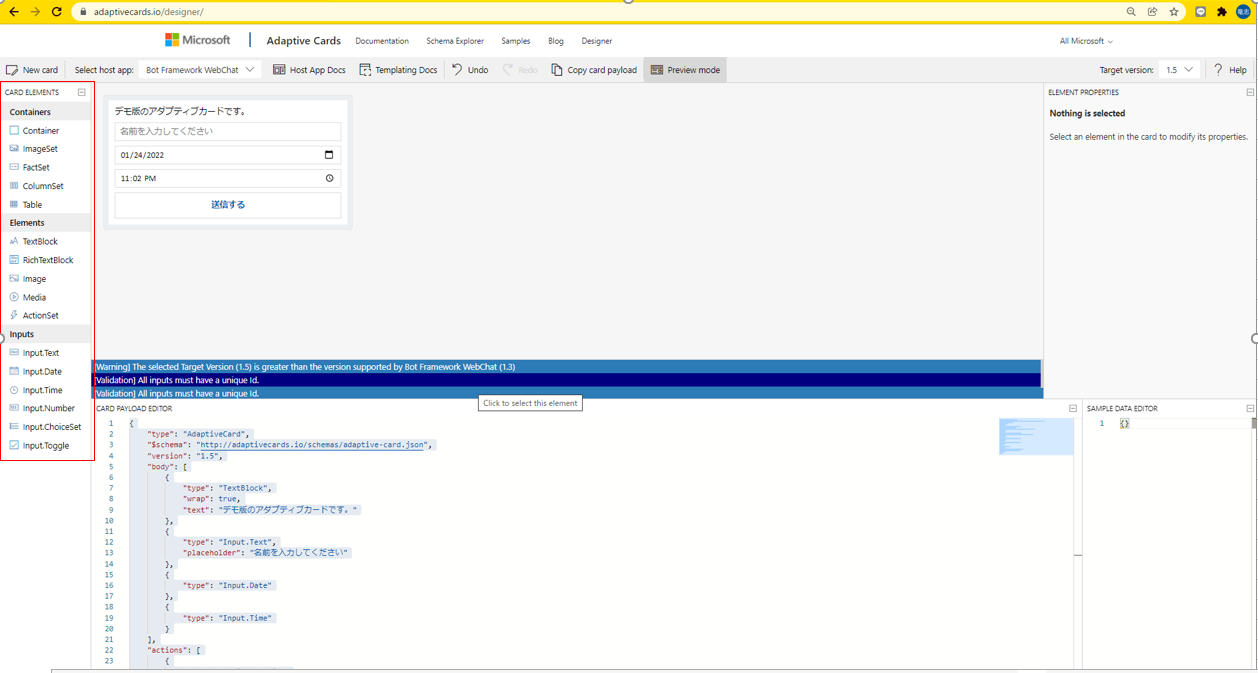Screen dimensions: 1258x673
Task: Select the Input.Toggle element
Action: coord(39,446)
